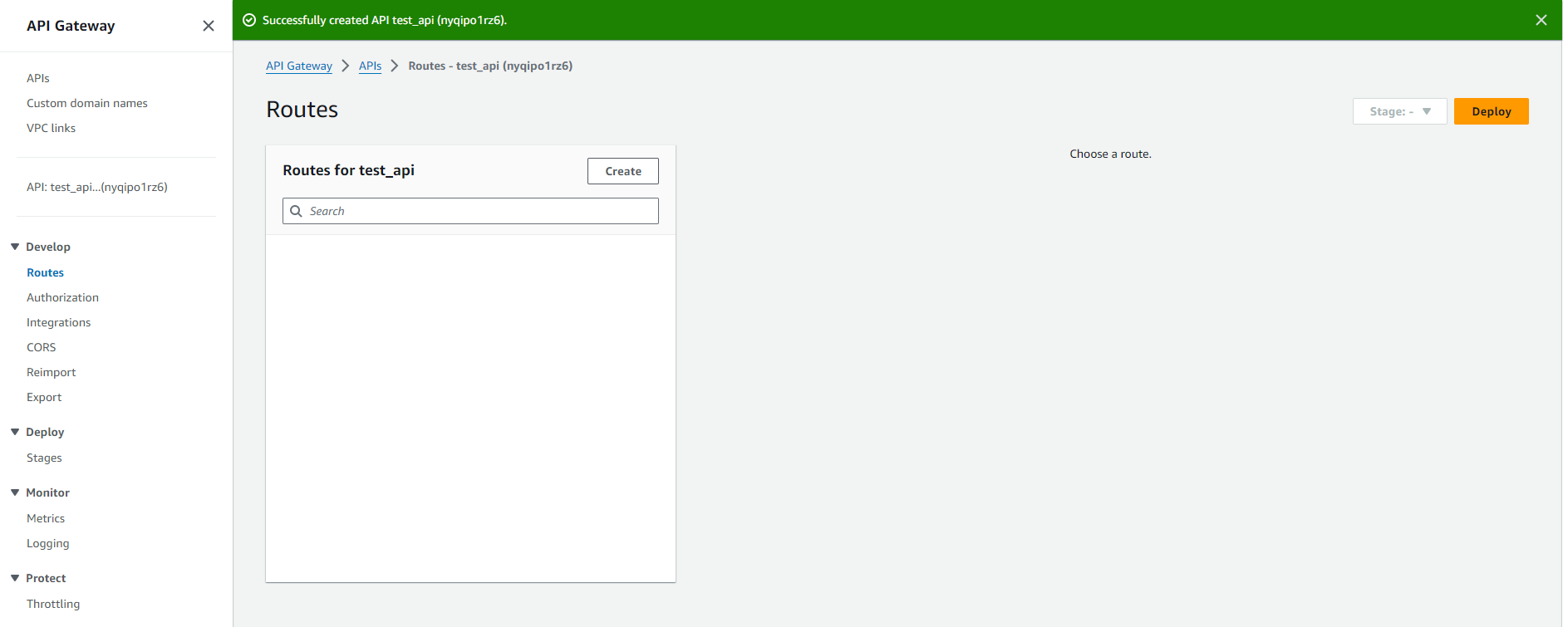The height and width of the screenshot is (627, 1568).
Task: Open Integrations in the sidebar
Action: click(x=58, y=322)
